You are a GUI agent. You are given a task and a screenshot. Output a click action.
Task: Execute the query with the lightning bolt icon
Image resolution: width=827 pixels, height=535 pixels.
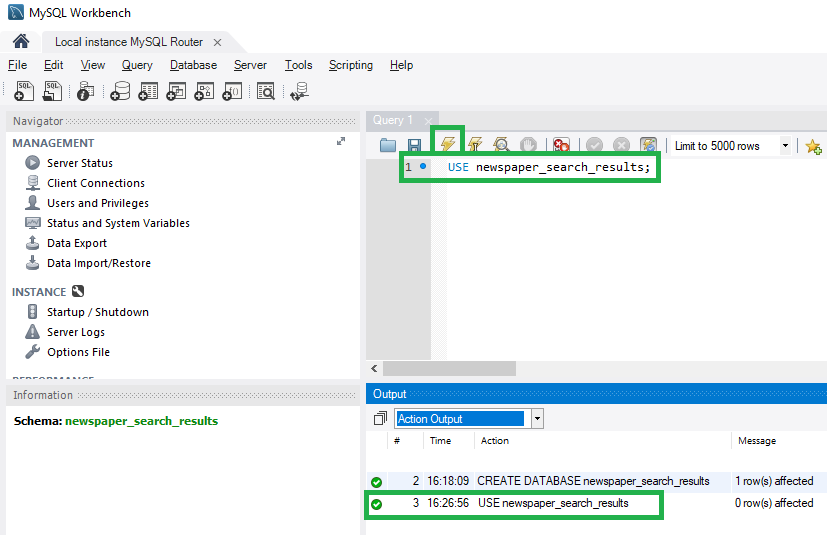448,146
